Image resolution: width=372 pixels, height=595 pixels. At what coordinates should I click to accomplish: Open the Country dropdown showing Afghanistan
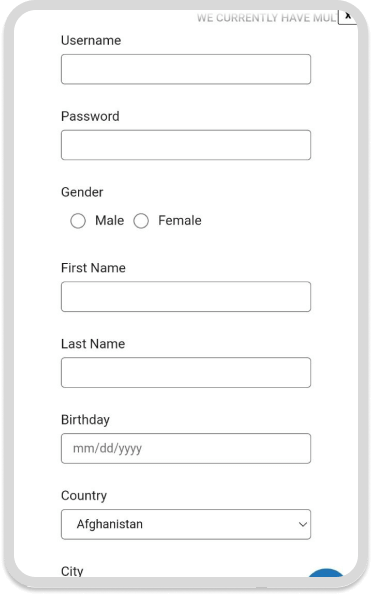point(186,524)
